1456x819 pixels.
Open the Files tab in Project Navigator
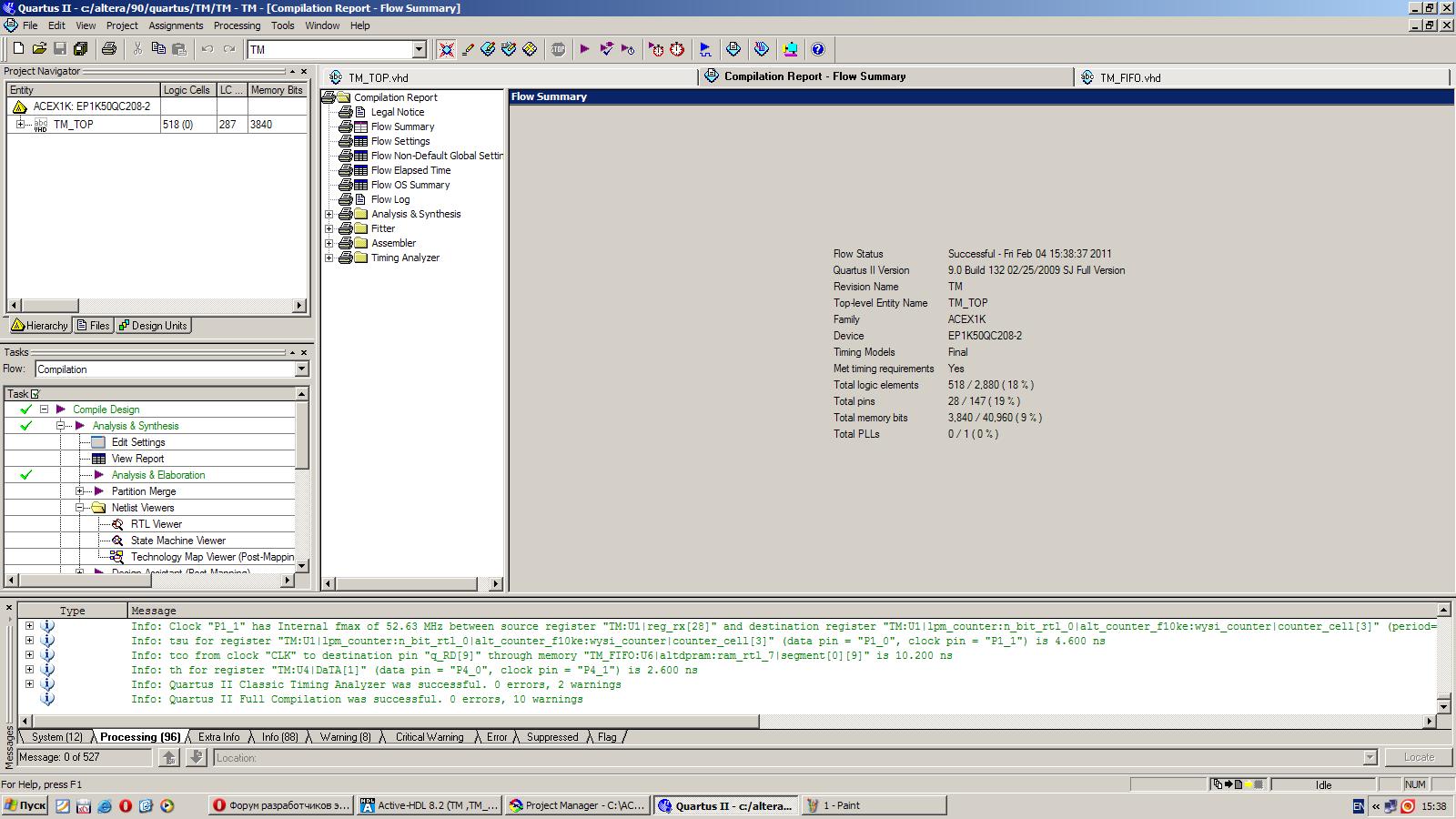coord(94,326)
